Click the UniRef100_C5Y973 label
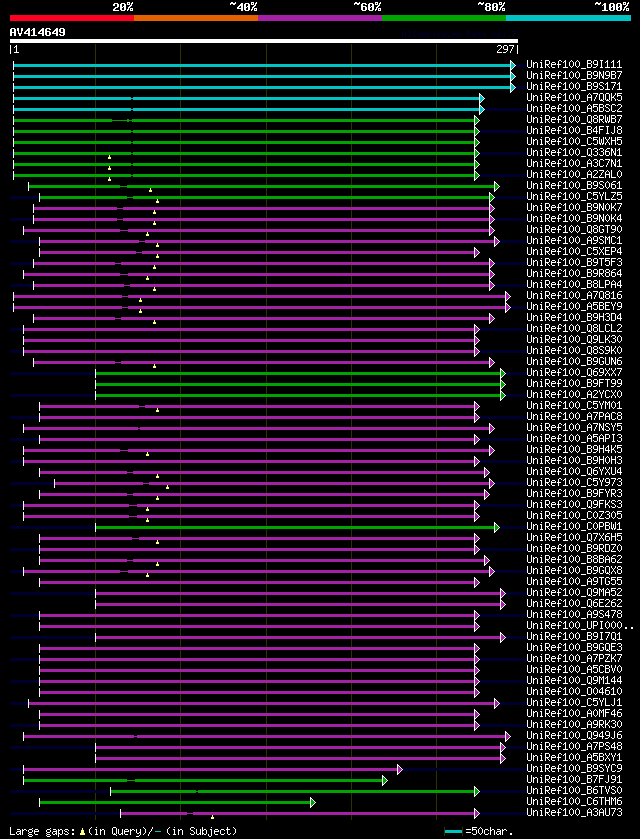The height and width of the screenshot is (839, 640). 574,483
